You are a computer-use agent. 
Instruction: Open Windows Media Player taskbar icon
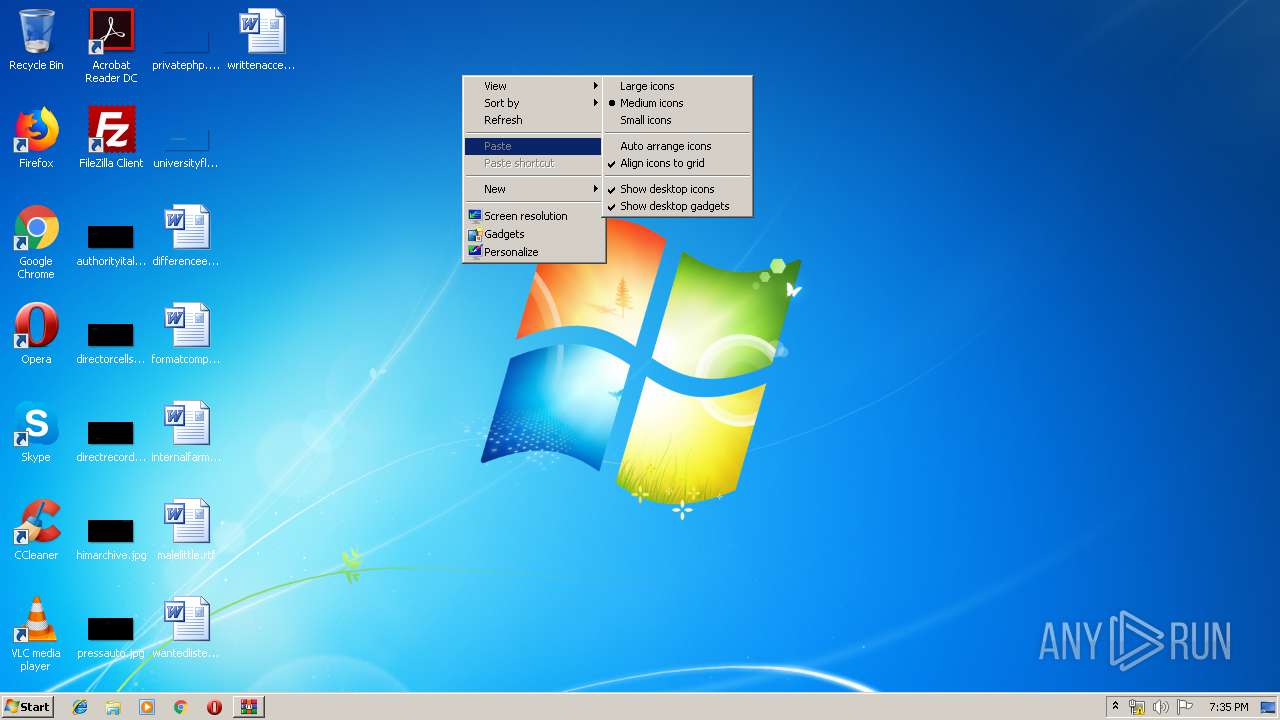coord(147,707)
